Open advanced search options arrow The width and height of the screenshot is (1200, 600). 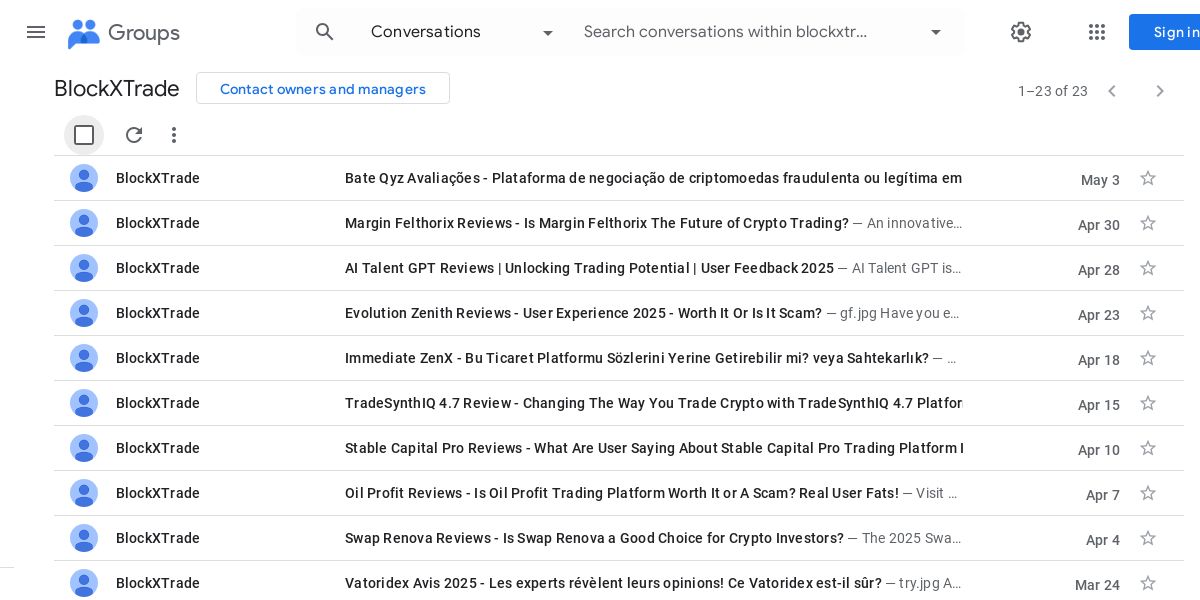click(936, 32)
